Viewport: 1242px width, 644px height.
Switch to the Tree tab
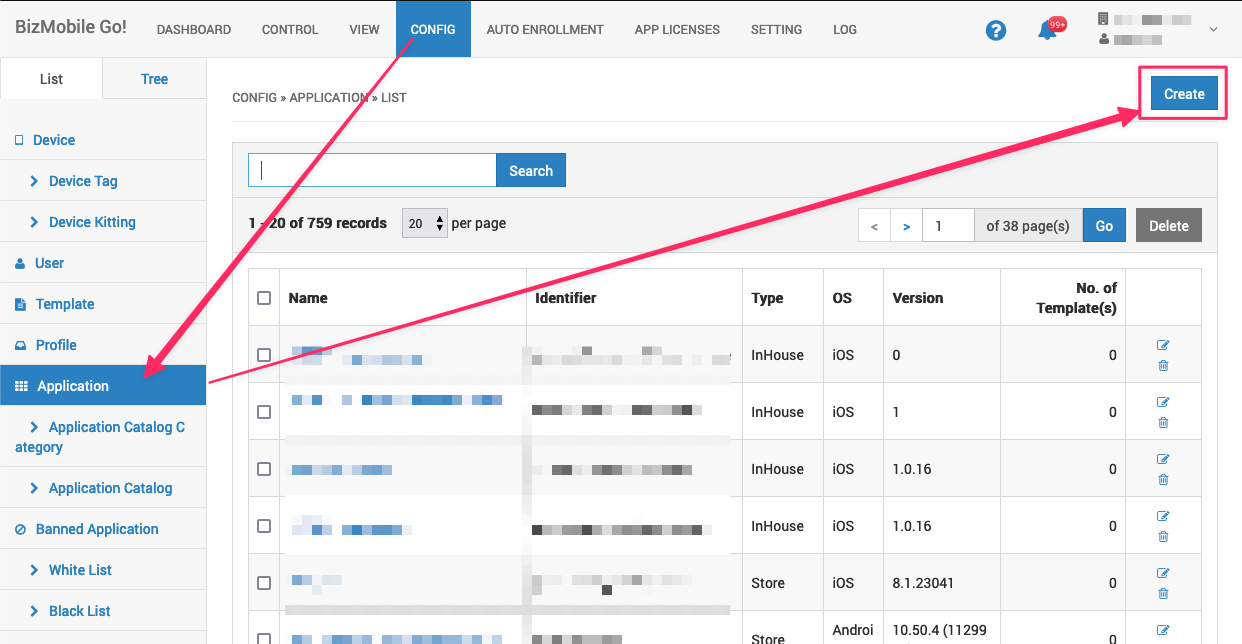click(x=154, y=79)
